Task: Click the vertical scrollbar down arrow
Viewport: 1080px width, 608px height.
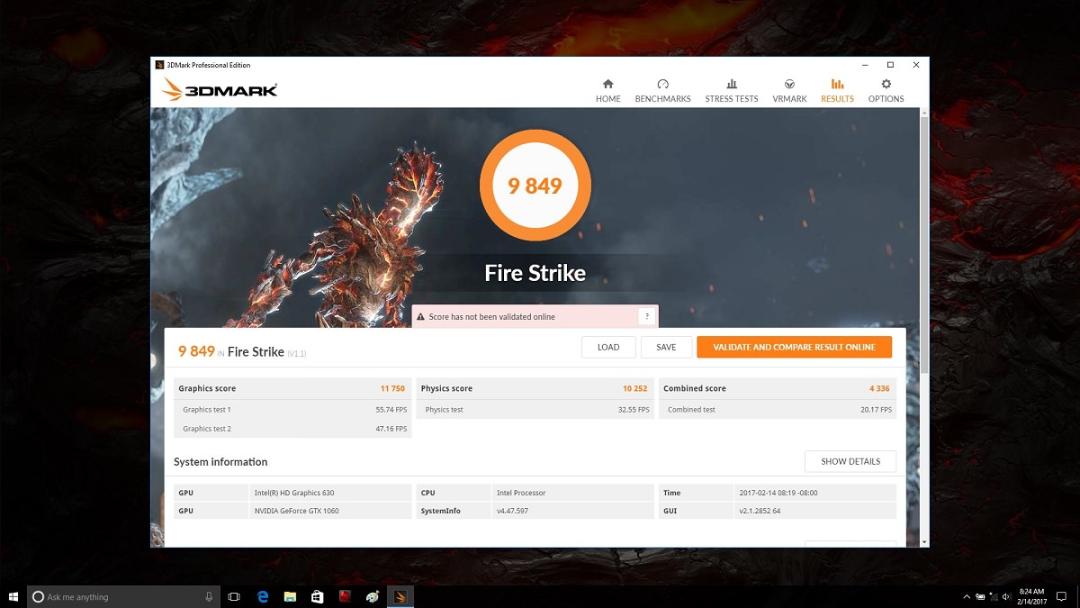Action: [x=924, y=542]
